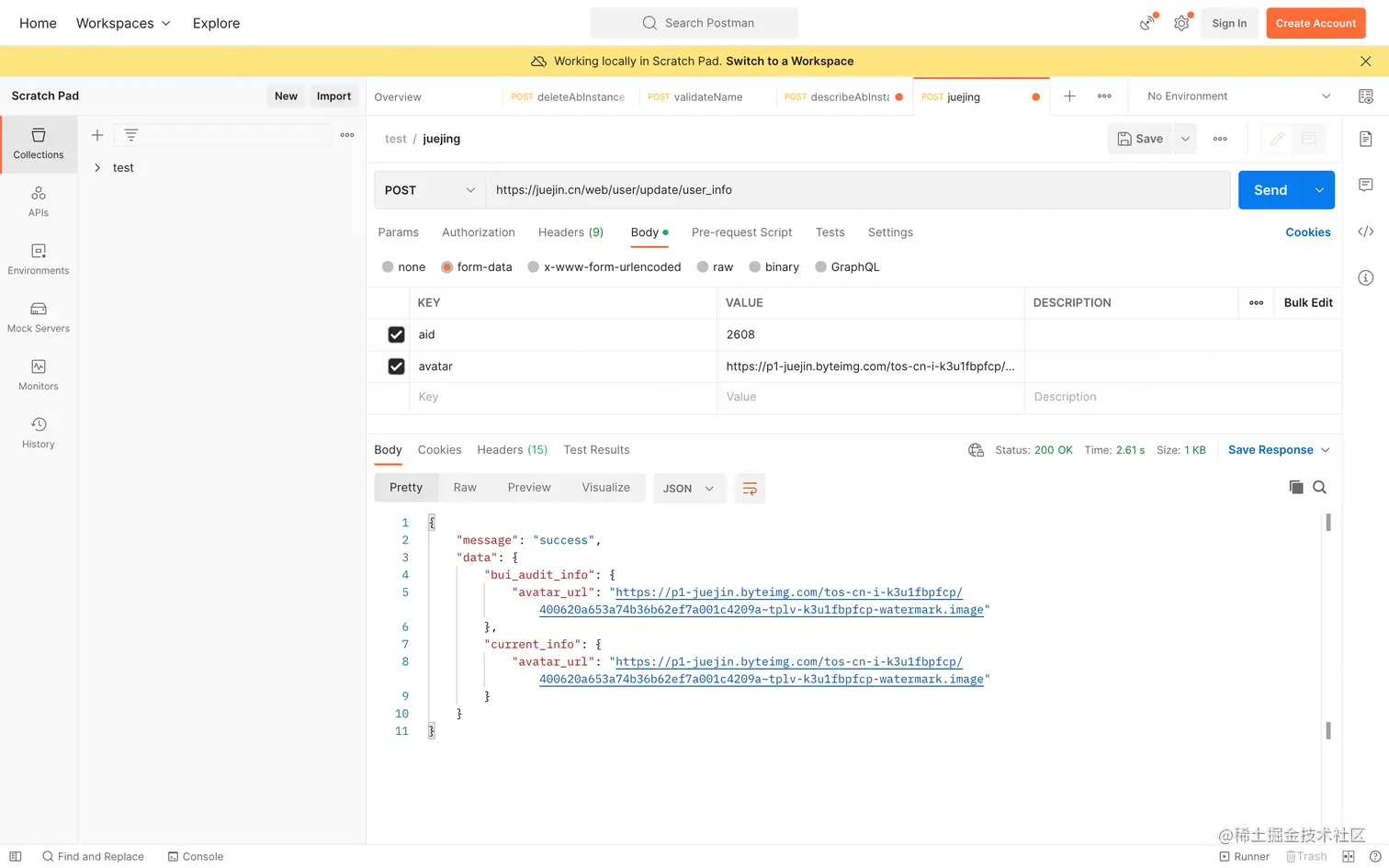This screenshot has width=1389, height=868.
Task: Toggle response line wrap icon
Action: pos(750,489)
